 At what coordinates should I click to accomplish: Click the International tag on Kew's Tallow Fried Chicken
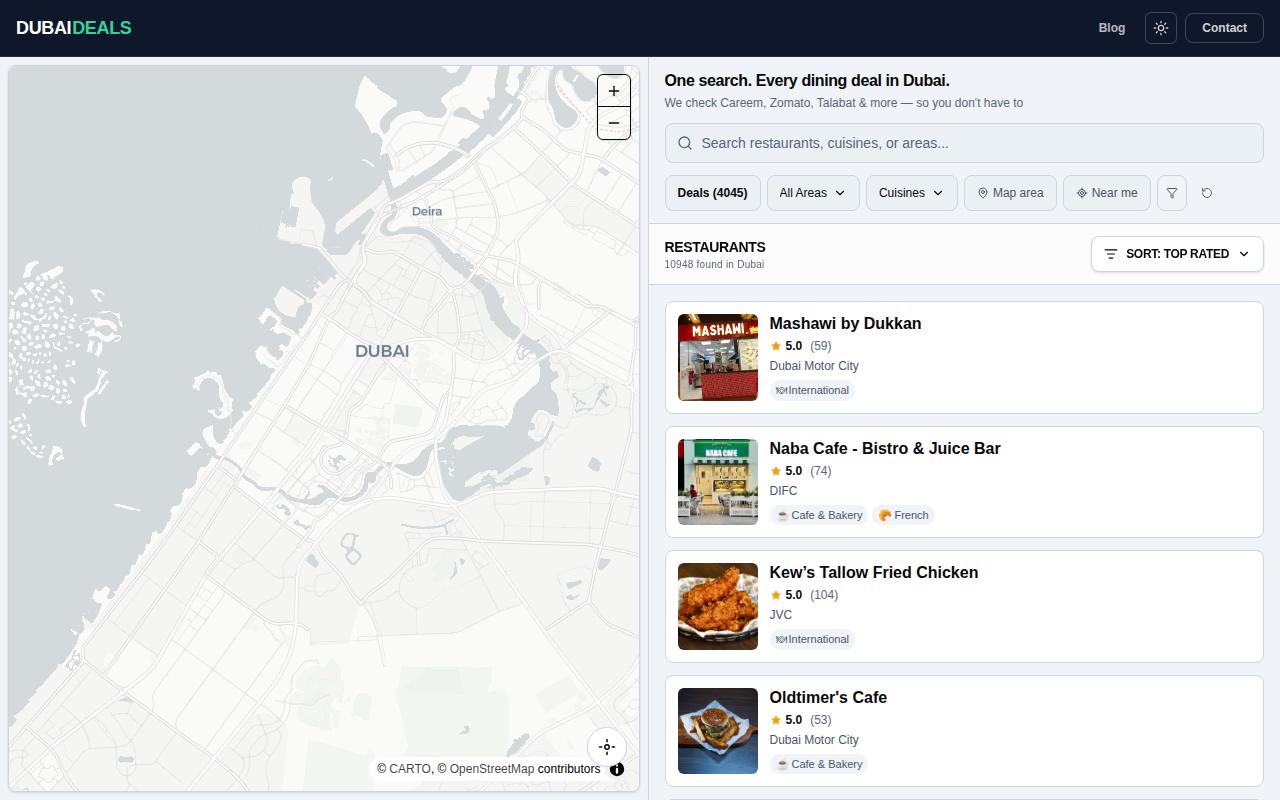click(x=812, y=640)
